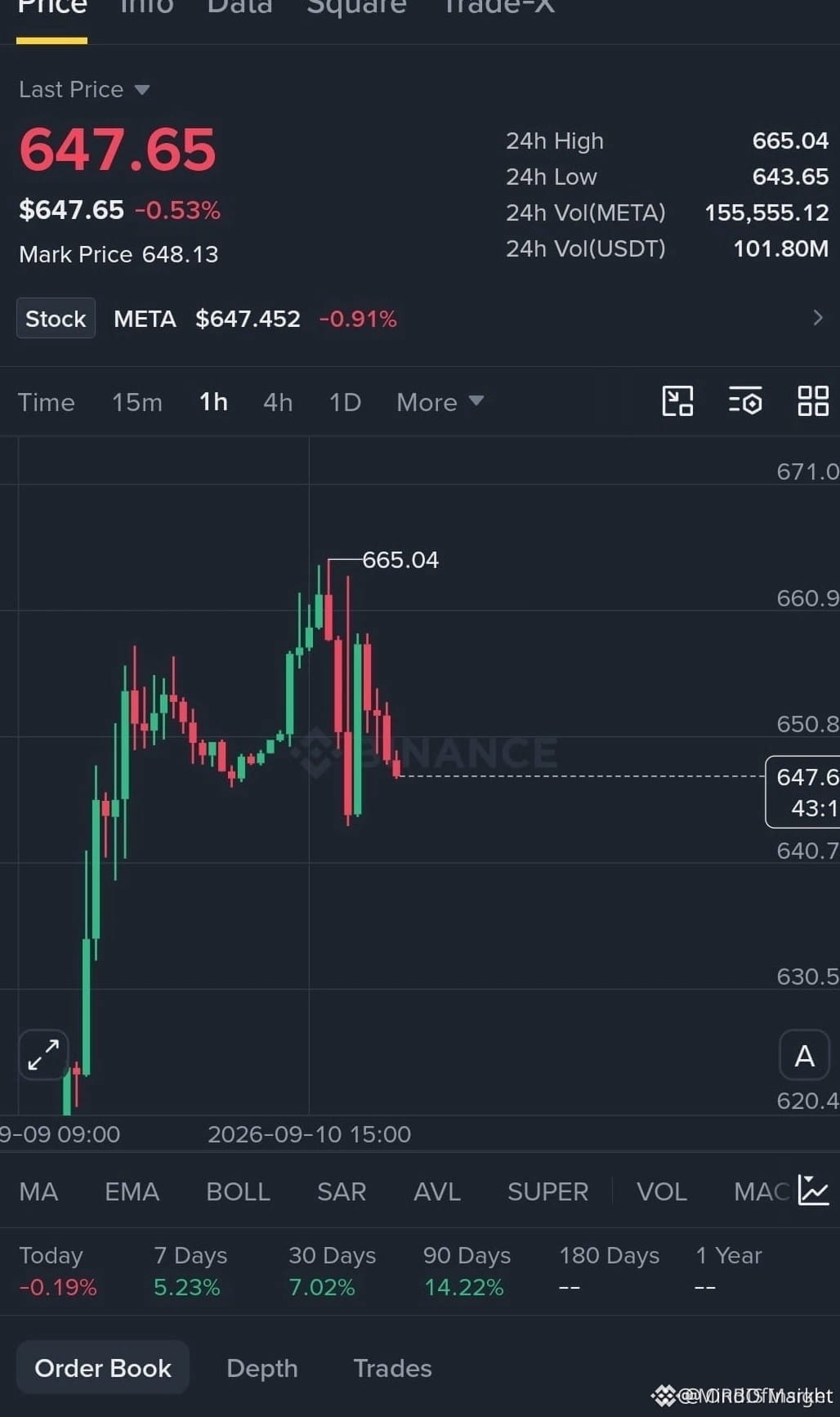Open chart settings list icon
840x1417 pixels.
pyautogui.click(x=745, y=401)
